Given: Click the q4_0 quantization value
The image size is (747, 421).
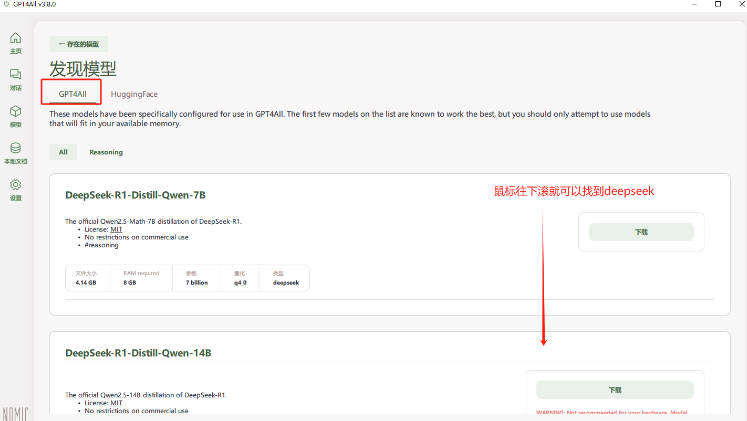Looking at the screenshot, I should (240, 282).
